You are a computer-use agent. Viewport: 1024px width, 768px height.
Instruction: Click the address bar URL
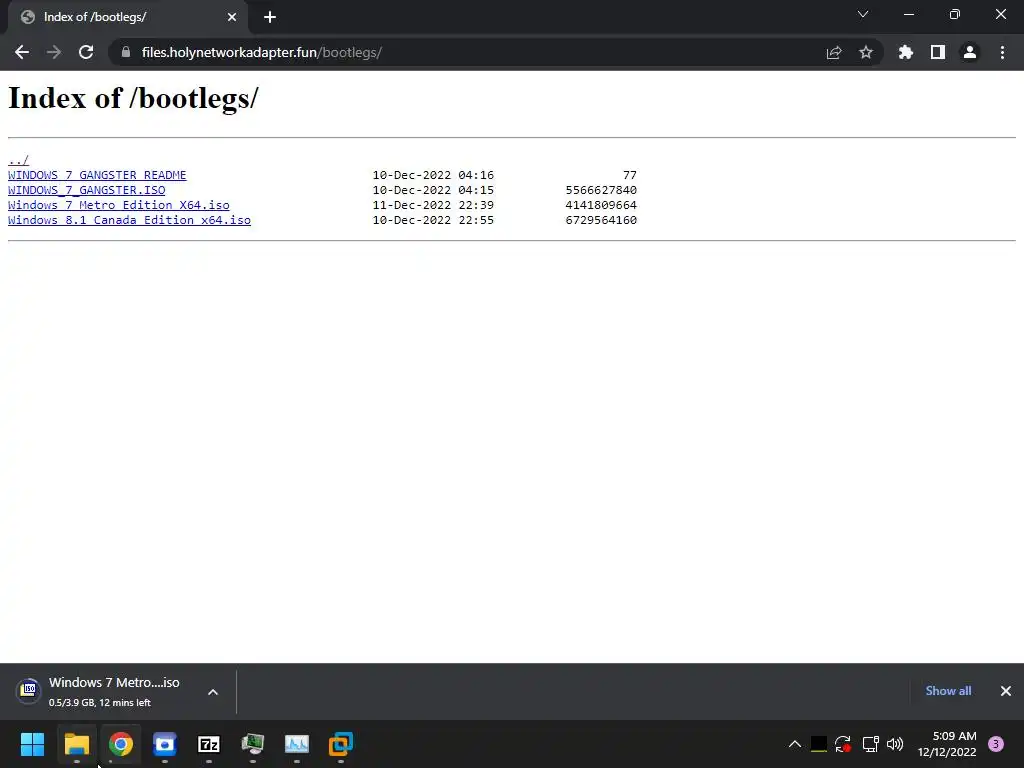click(261, 52)
